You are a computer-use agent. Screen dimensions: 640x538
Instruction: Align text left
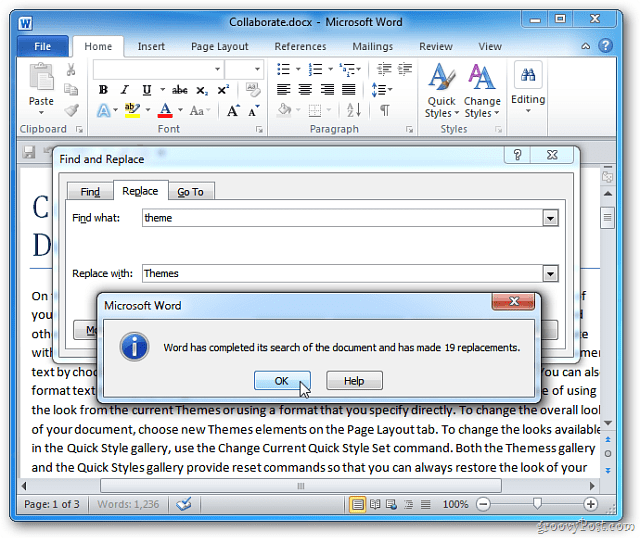click(x=284, y=89)
